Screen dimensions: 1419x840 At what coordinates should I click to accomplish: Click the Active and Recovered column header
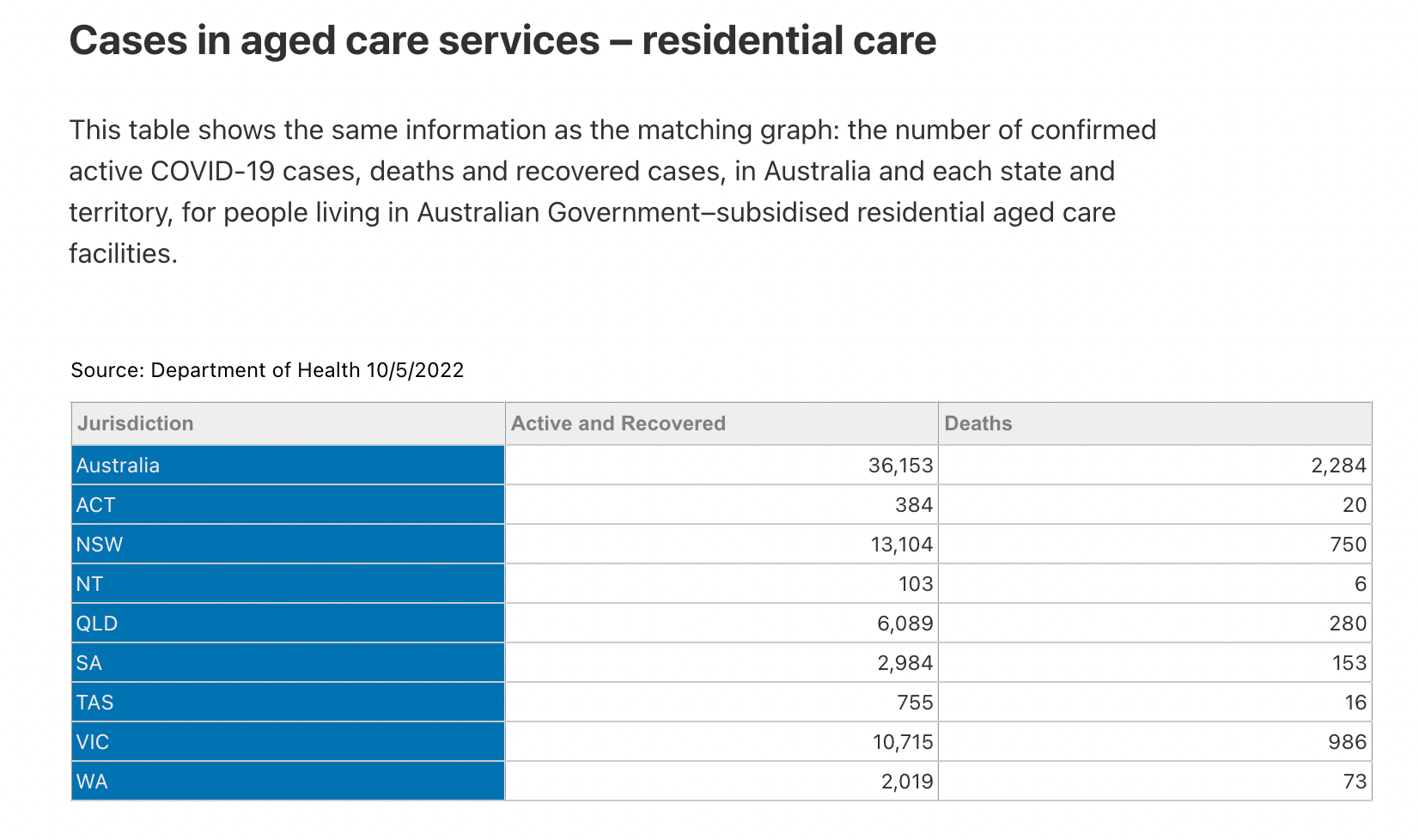[x=618, y=423]
